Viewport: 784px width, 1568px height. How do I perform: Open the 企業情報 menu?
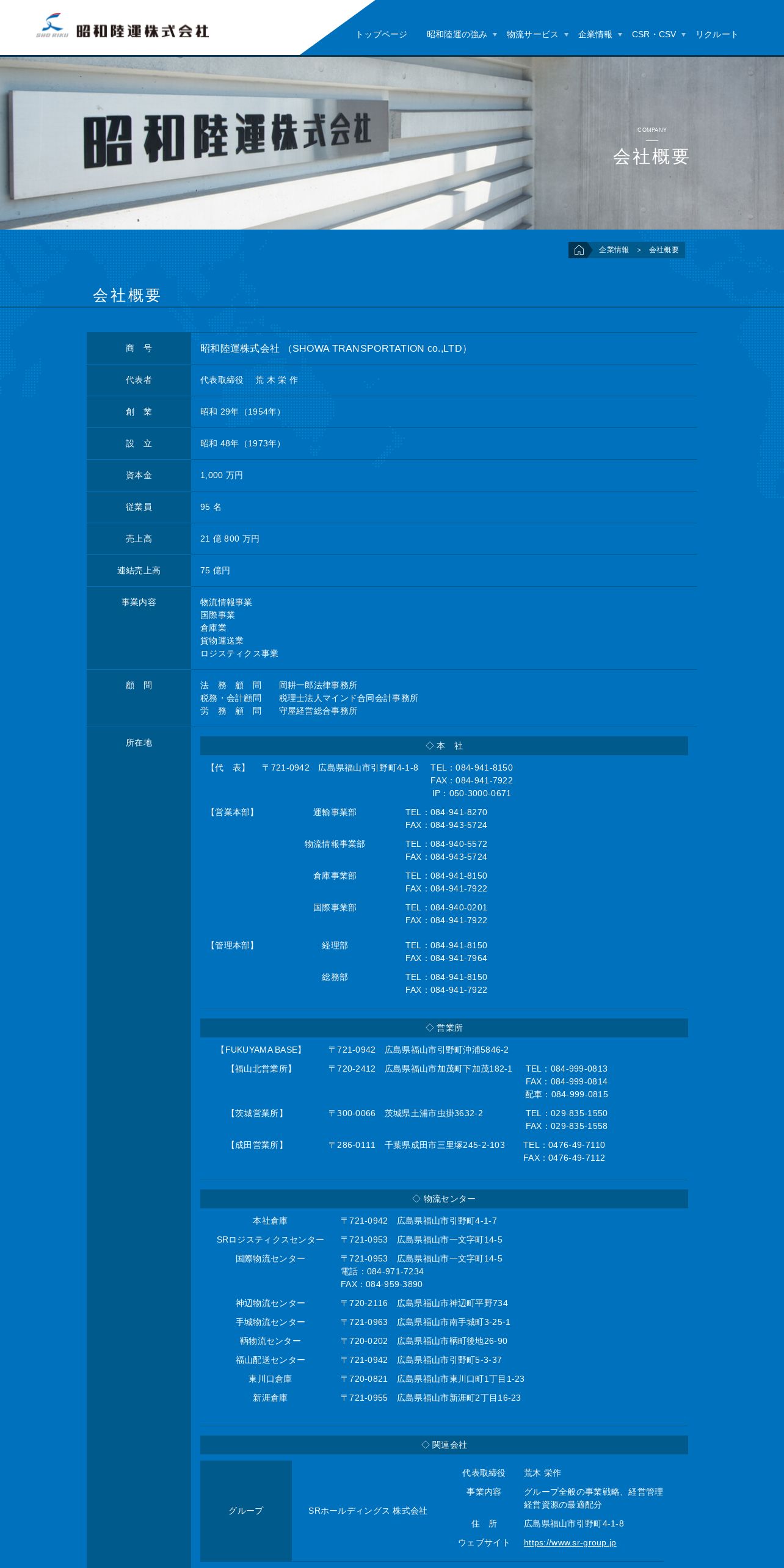(595, 34)
